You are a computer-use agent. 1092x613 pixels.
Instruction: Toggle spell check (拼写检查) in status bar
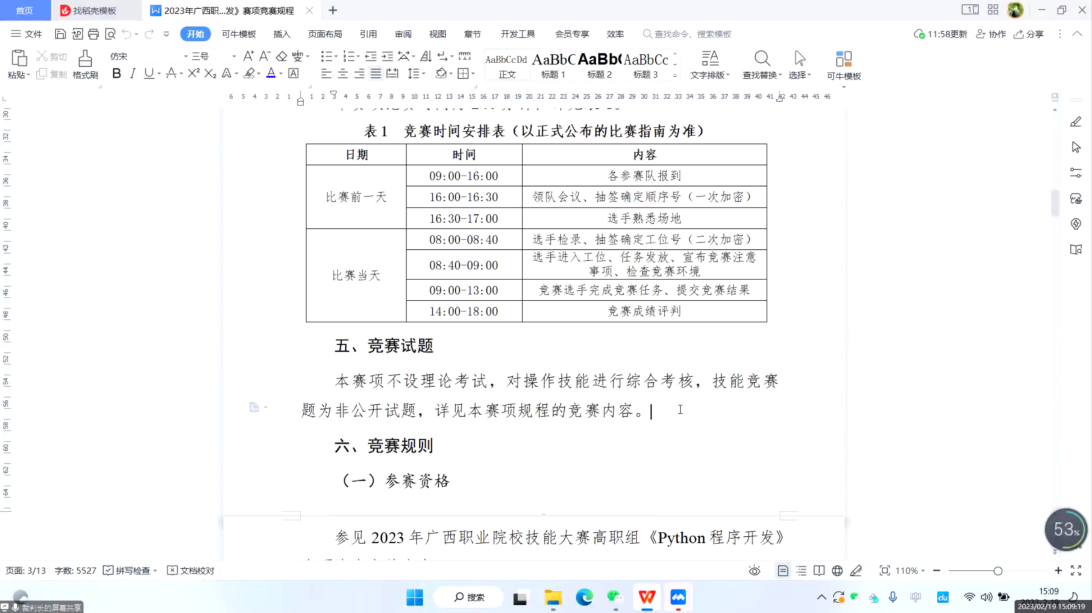(x=130, y=571)
